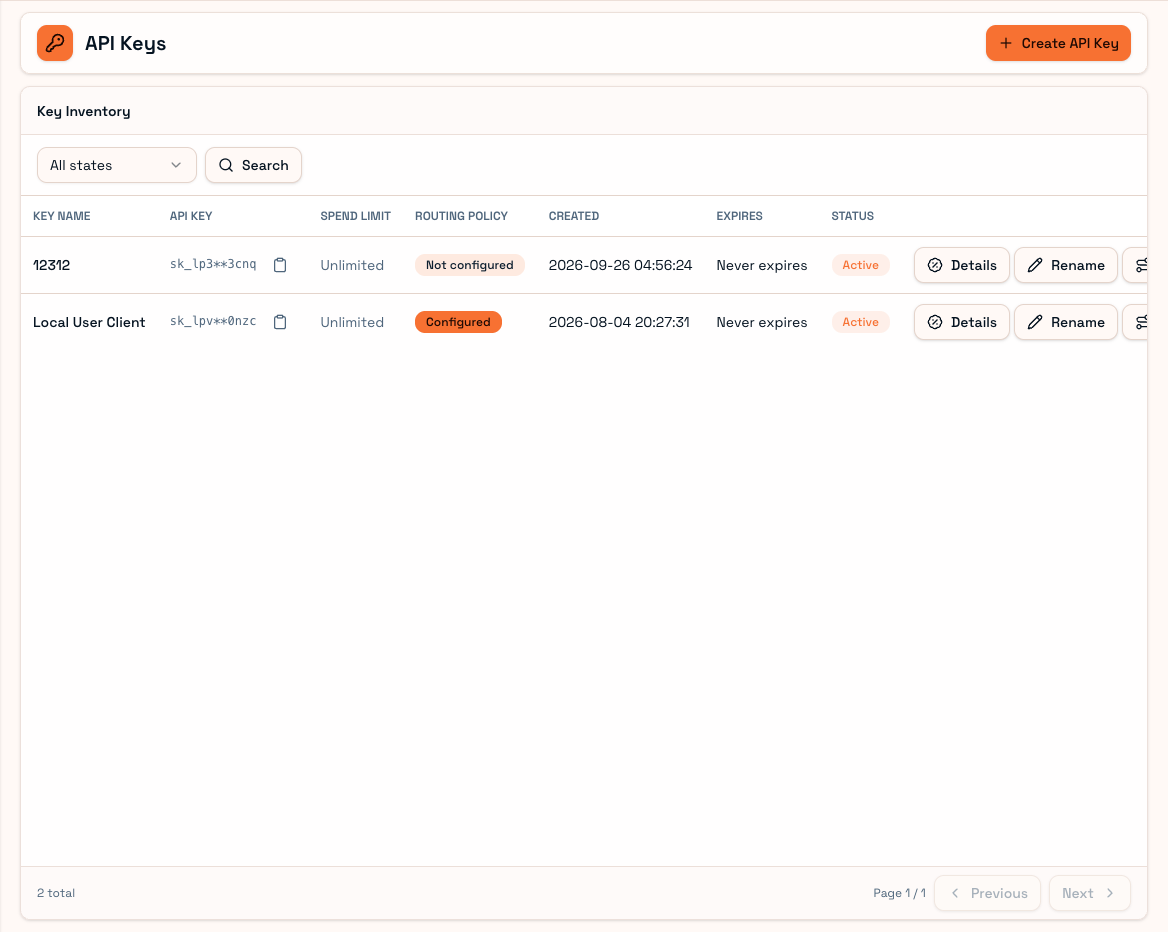The height and width of the screenshot is (932, 1168).
Task: Click the Active status of key 12312
Action: coord(860,265)
